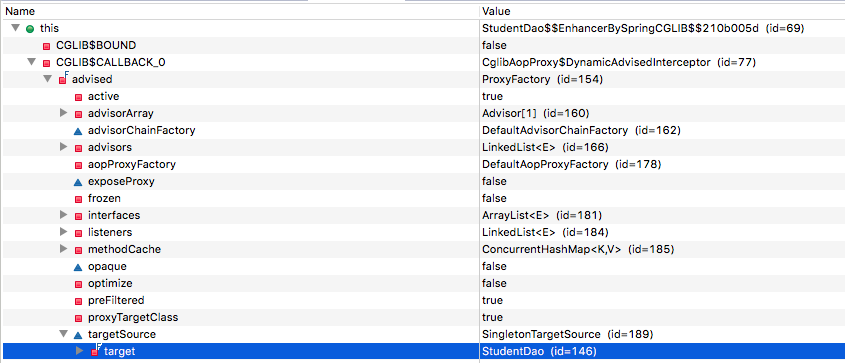Viewport: 845px width, 363px height.
Task: Select the frozen field name
Action: pyautogui.click(x=104, y=198)
